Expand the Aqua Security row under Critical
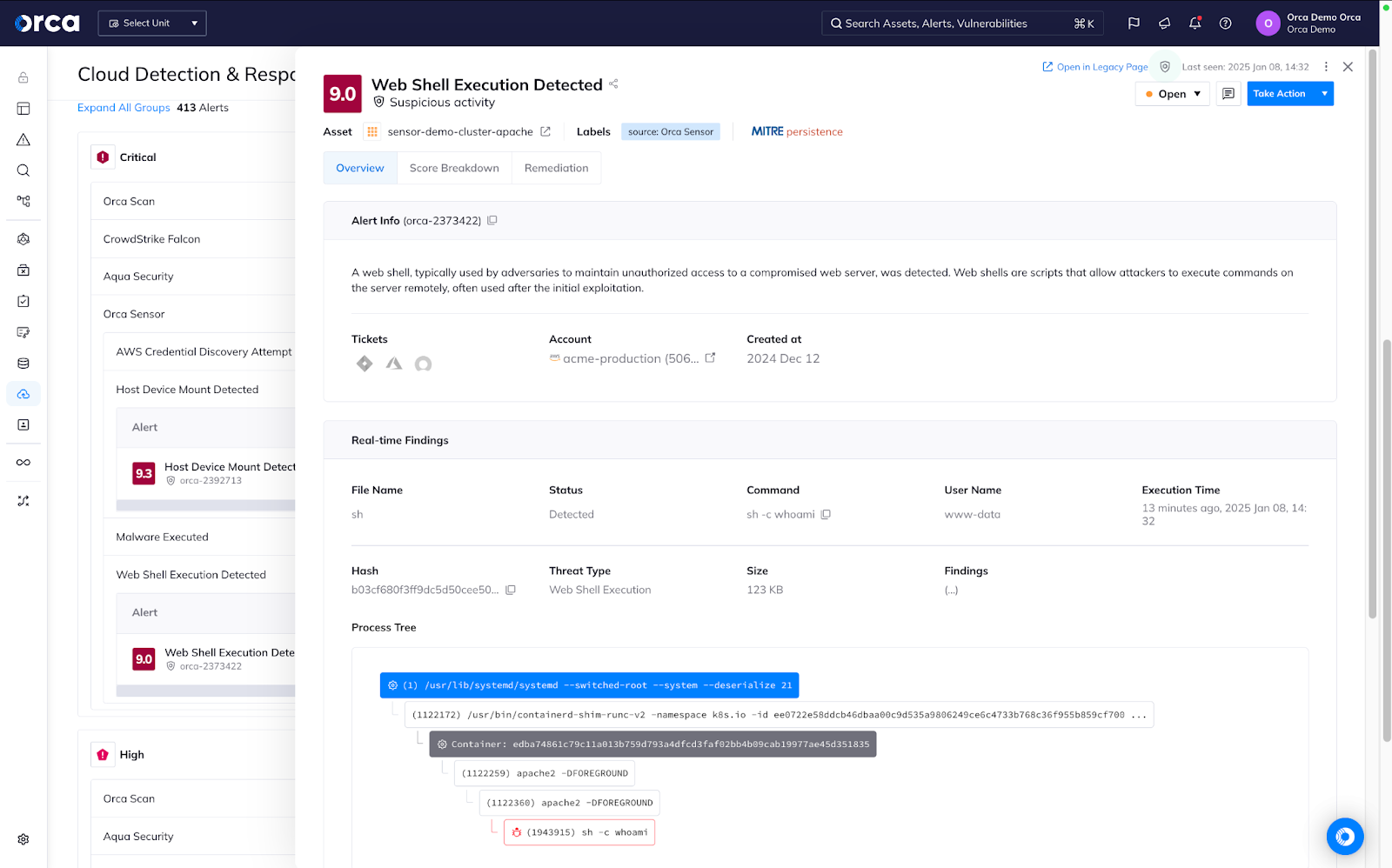The height and width of the screenshot is (868, 1392). 193,277
